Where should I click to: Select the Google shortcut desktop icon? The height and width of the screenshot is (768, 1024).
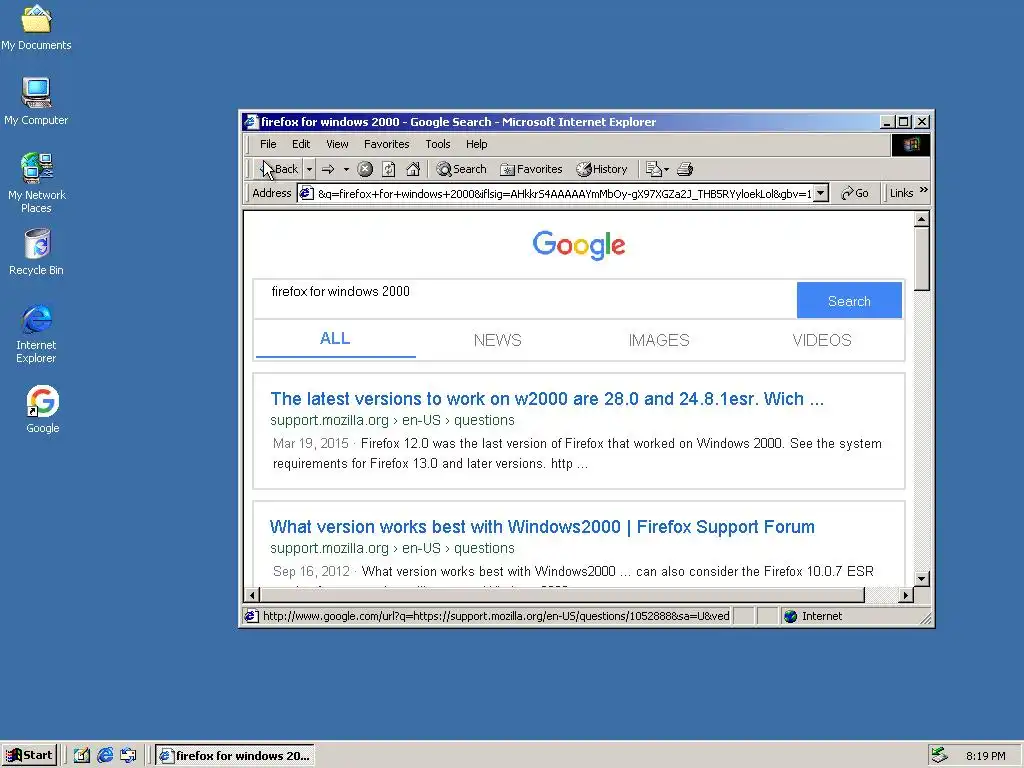coord(42,409)
